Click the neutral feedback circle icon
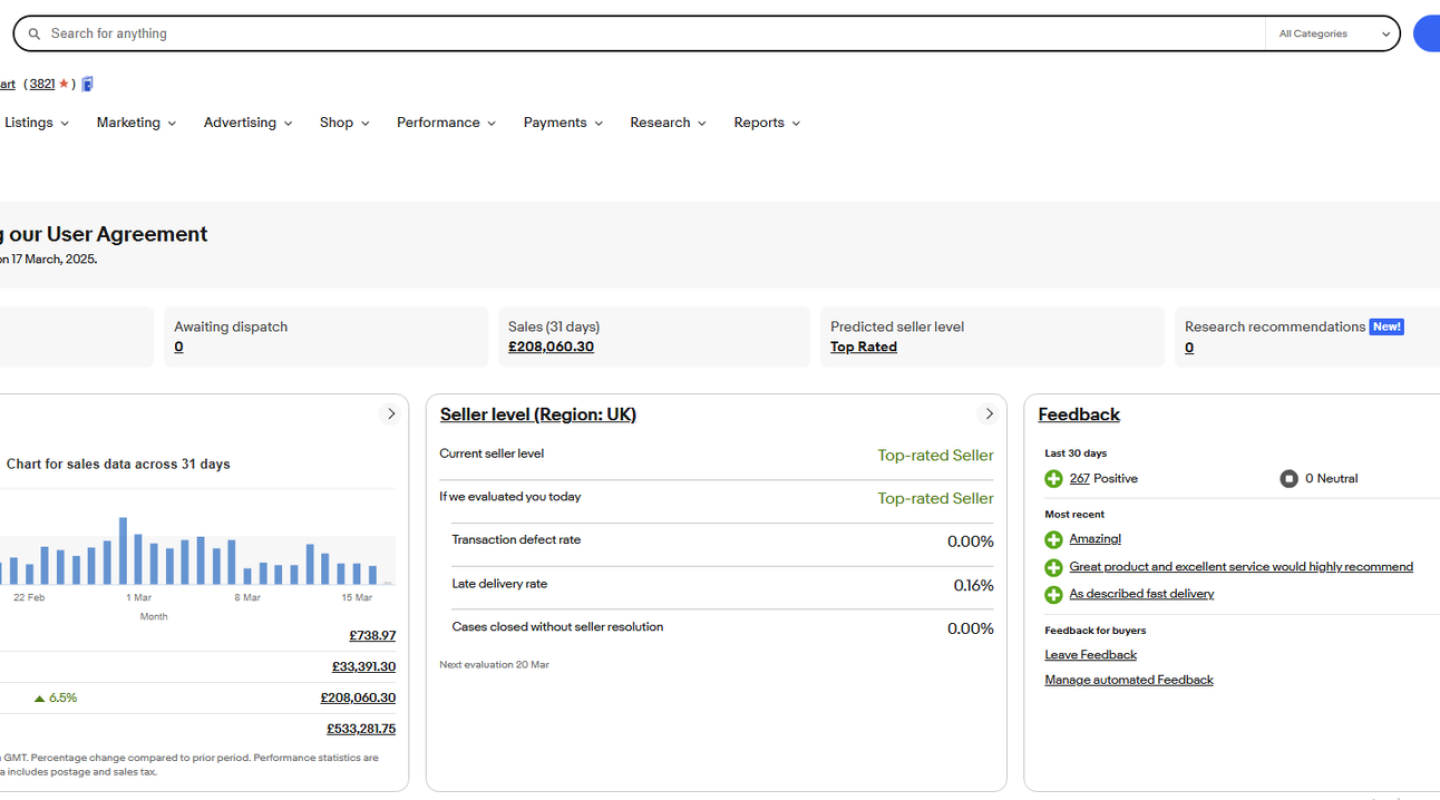1440x800 pixels. pyautogui.click(x=1289, y=479)
